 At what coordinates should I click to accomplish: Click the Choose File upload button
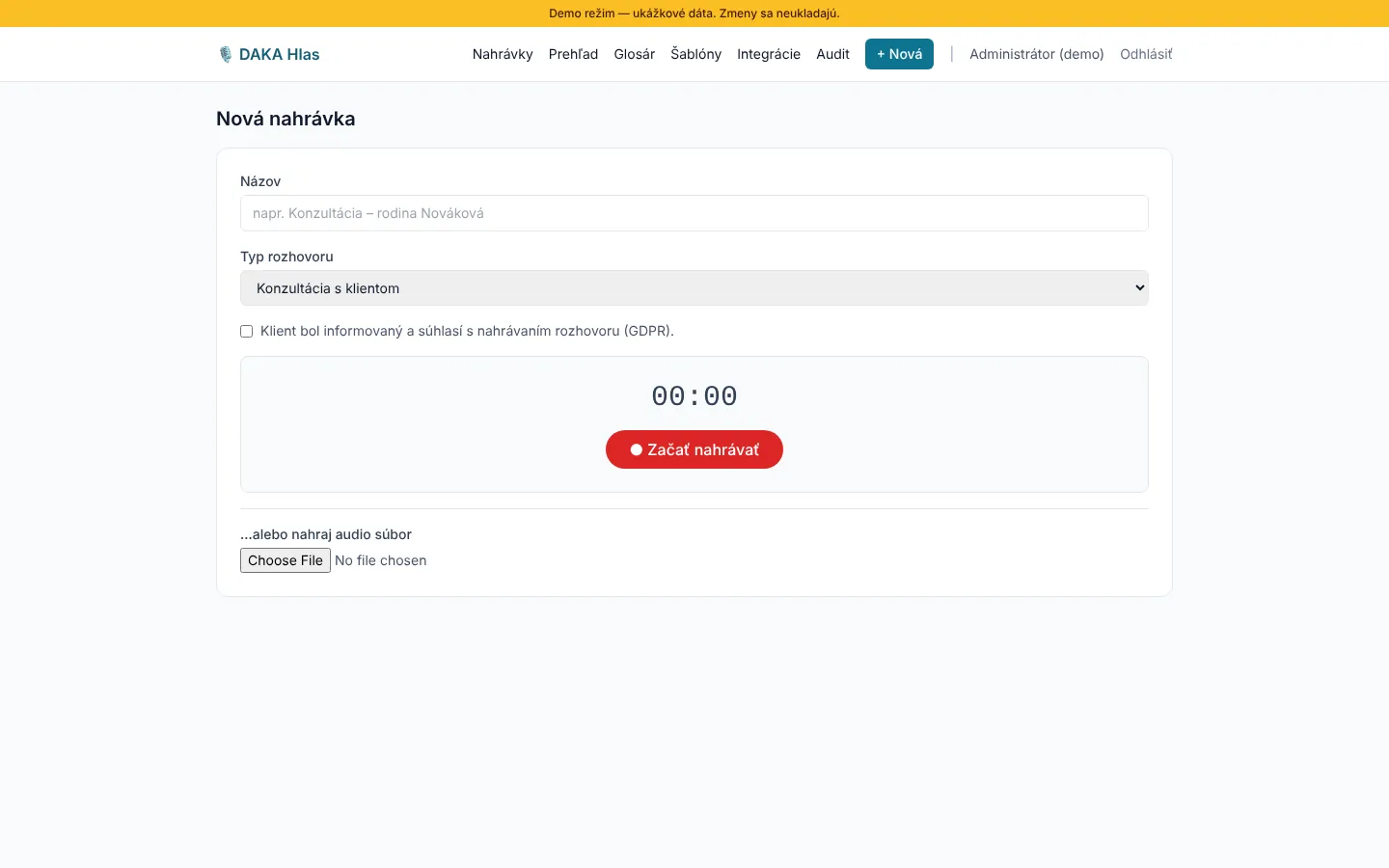click(x=286, y=560)
